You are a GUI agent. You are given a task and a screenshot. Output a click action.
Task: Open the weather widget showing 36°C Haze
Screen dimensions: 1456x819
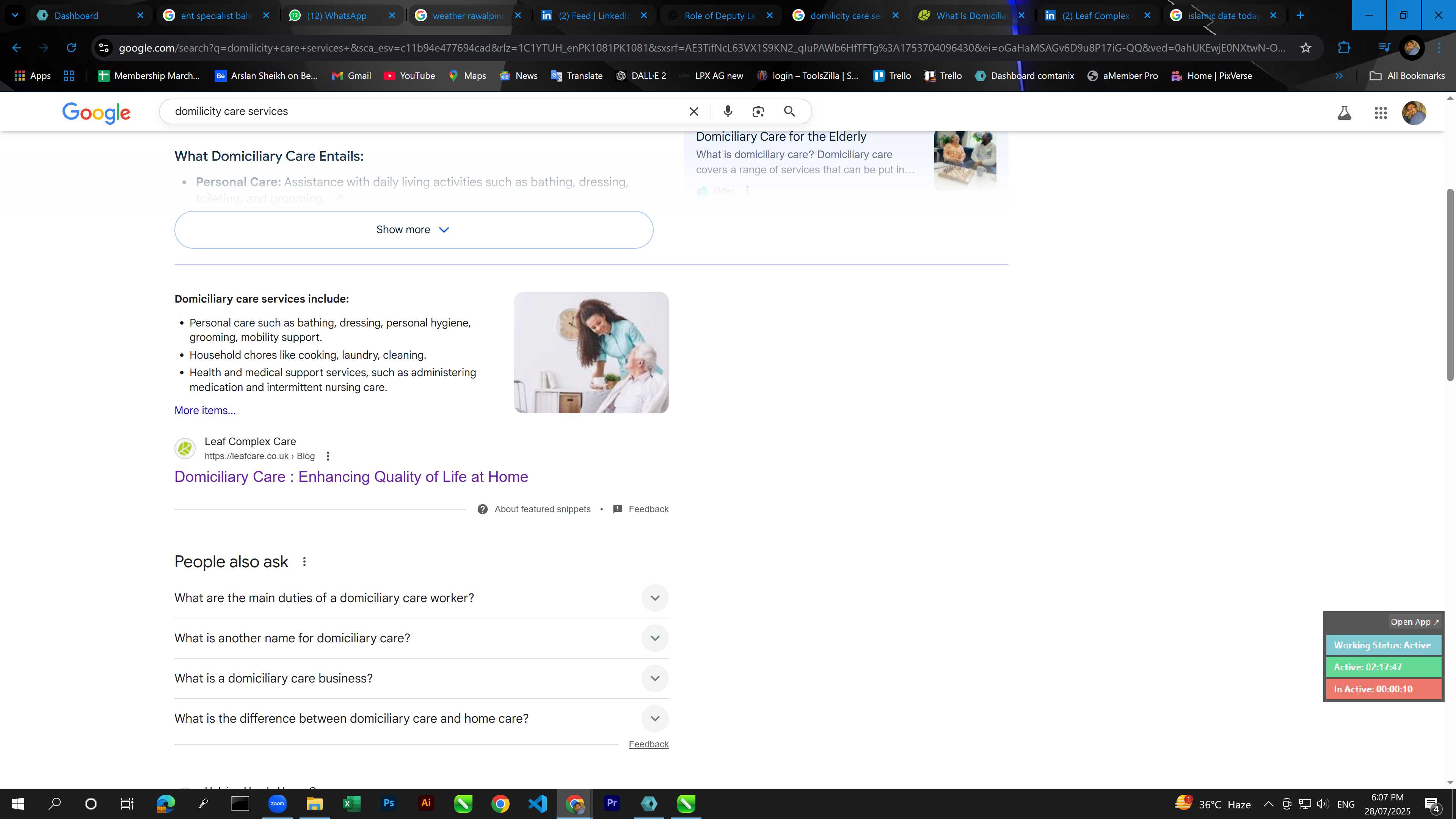coord(1213,804)
